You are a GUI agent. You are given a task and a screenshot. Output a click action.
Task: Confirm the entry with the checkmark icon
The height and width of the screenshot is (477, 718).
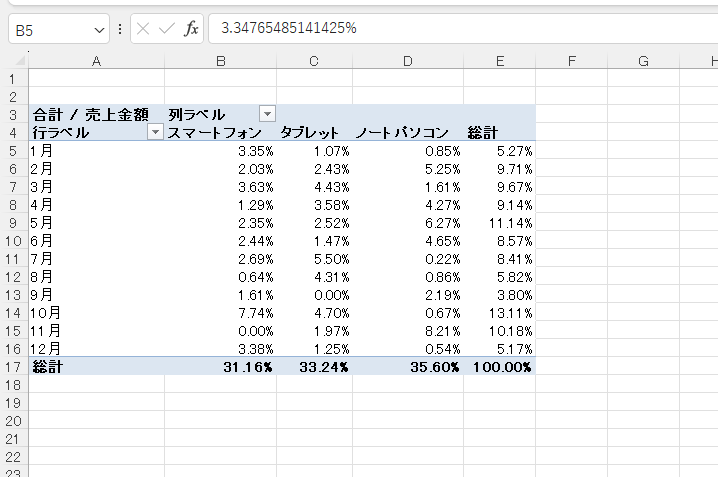[167, 29]
